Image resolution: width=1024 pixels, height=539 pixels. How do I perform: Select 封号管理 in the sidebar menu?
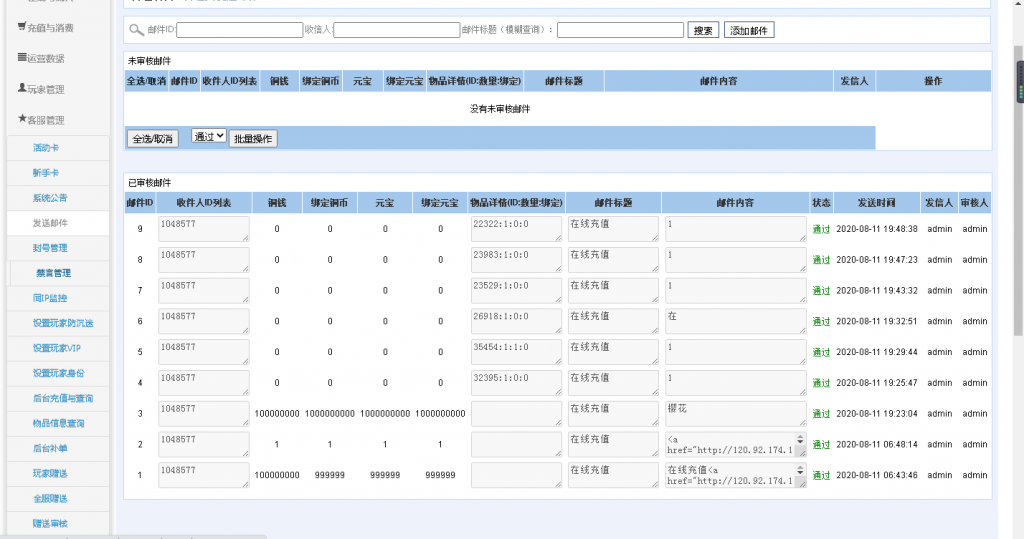(x=50, y=247)
